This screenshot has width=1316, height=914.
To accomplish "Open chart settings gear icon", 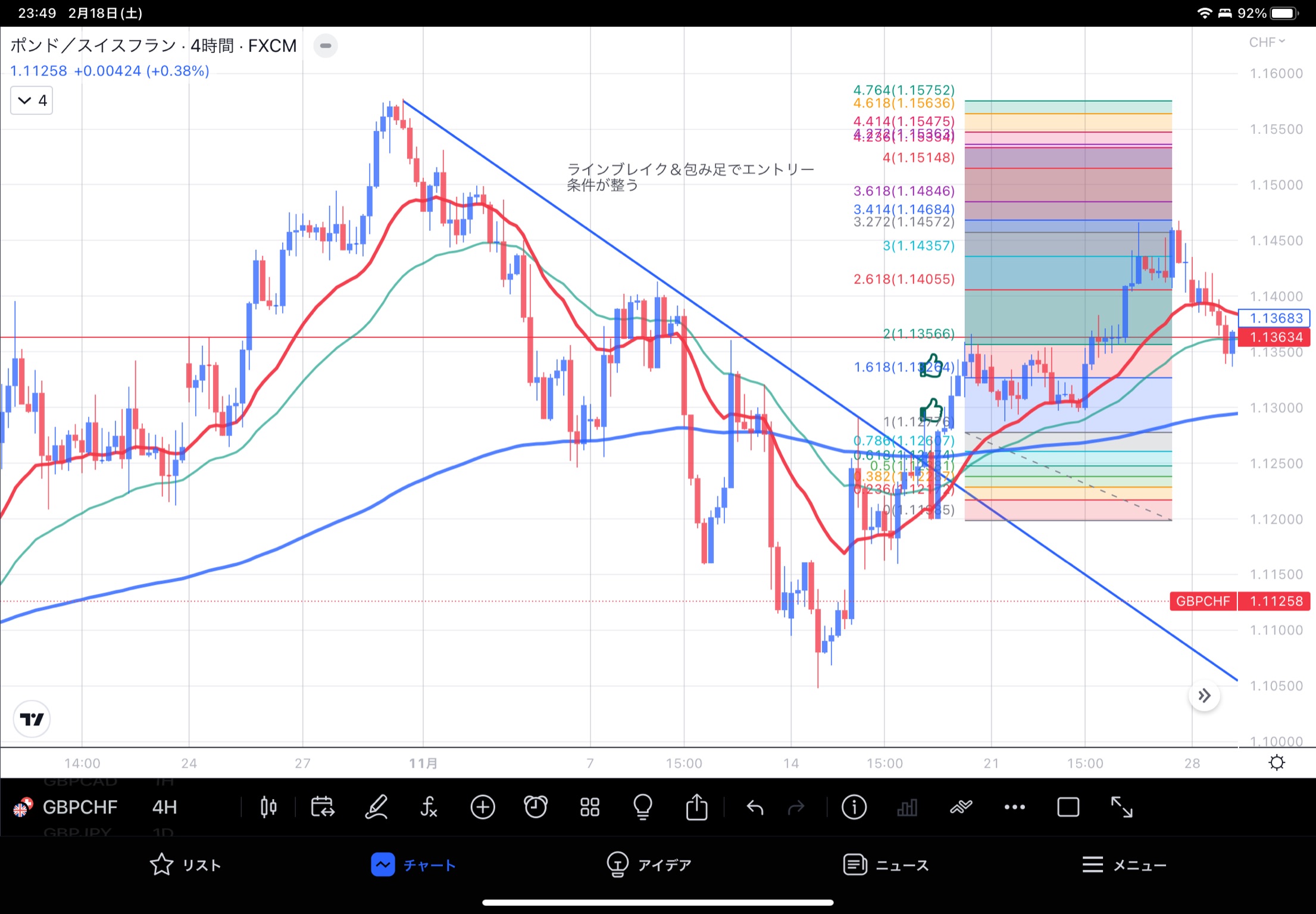I will (x=1277, y=763).
